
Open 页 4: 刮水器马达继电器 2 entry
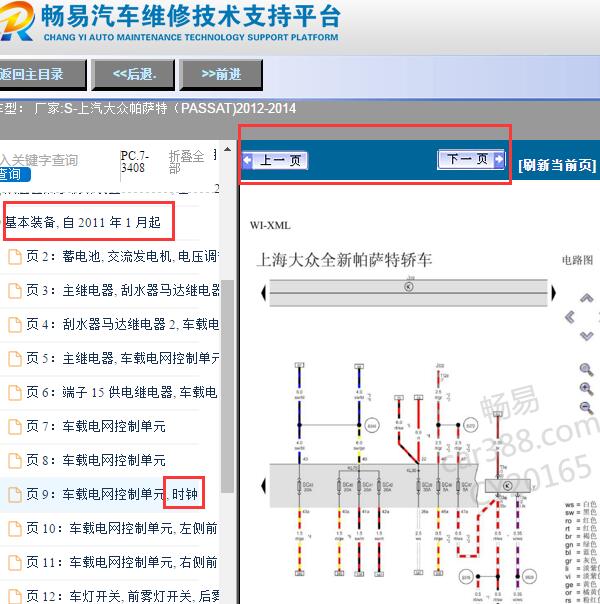click(x=123, y=324)
